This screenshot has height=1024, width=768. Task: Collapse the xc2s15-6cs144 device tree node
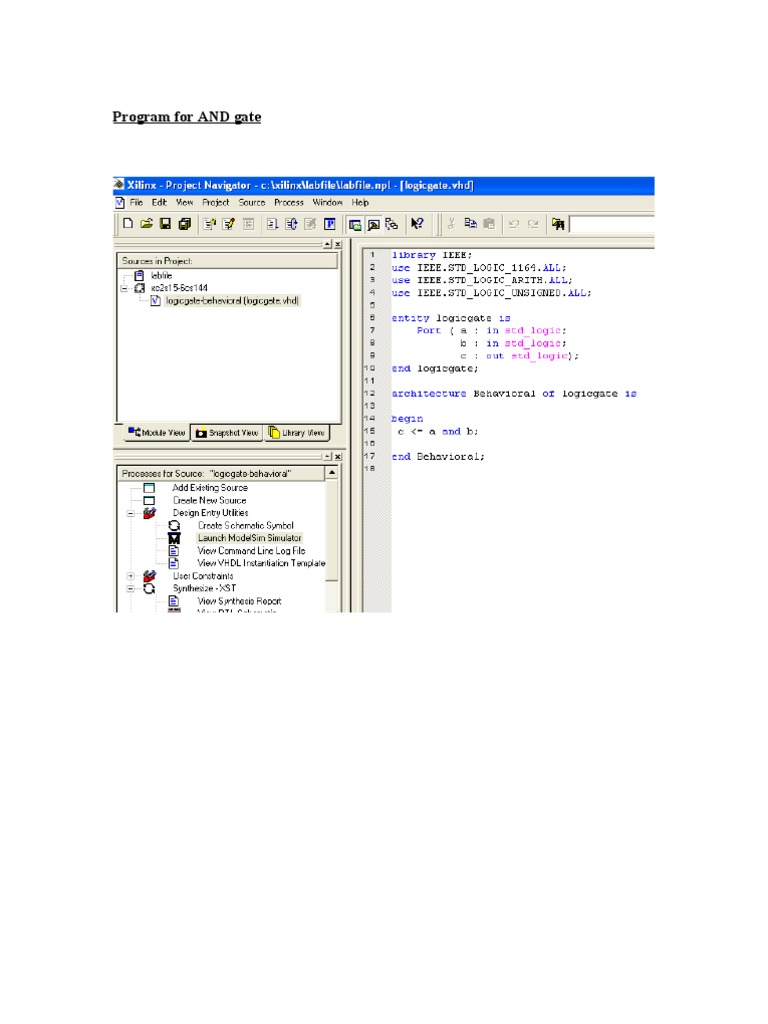pyautogui.click(x=124, y=288)
